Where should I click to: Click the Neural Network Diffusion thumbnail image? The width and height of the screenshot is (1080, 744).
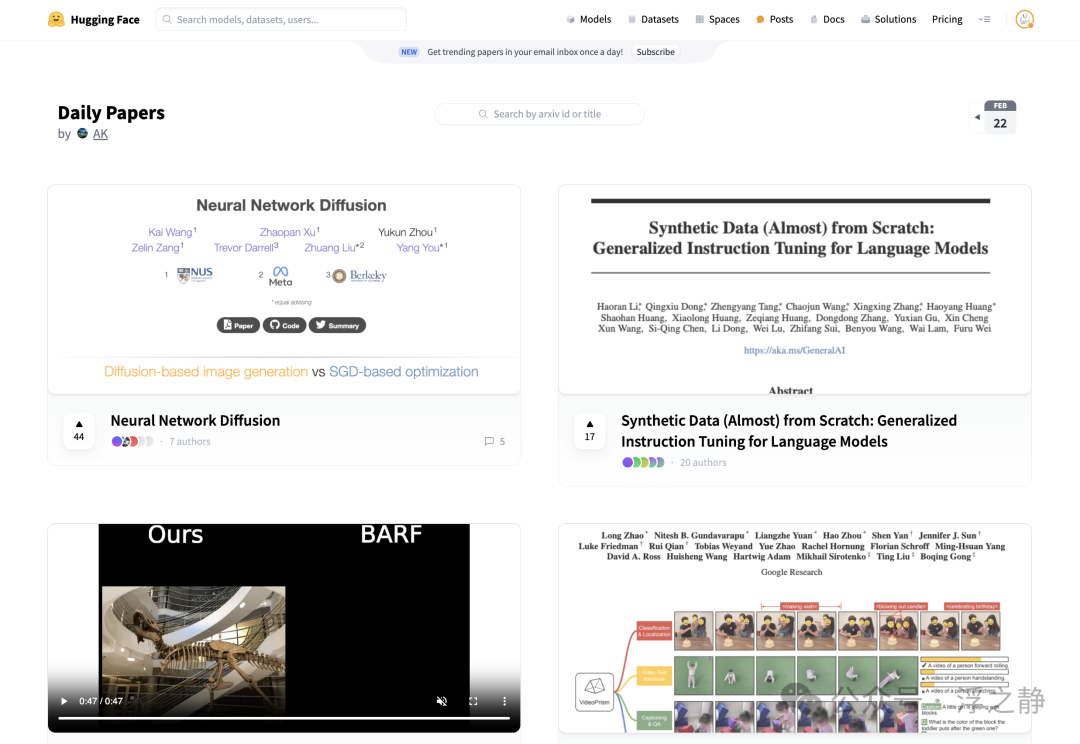pos(284,289)
